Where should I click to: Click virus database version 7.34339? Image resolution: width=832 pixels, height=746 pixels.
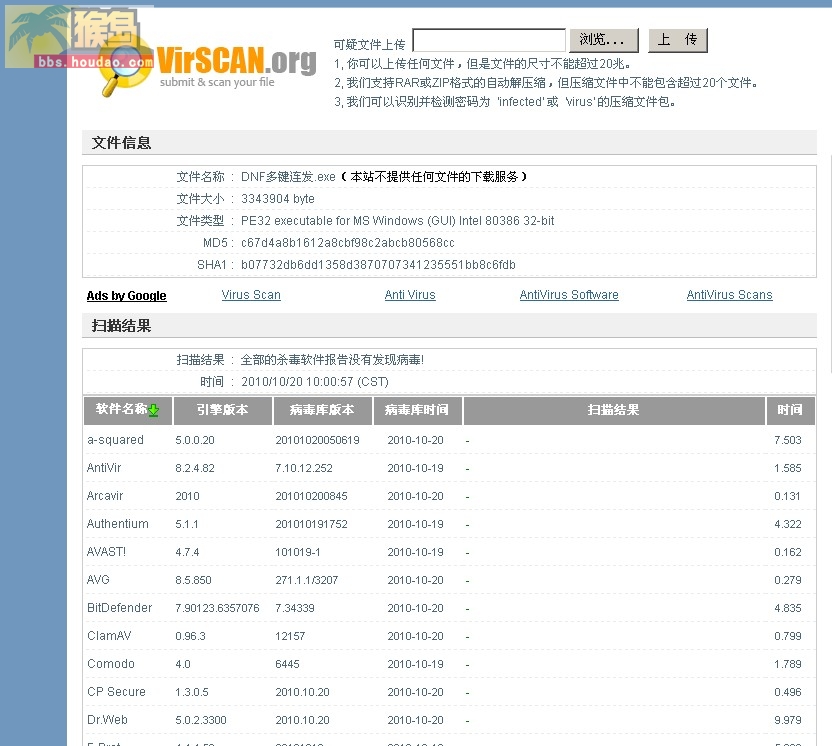click(x=294, y=608)
